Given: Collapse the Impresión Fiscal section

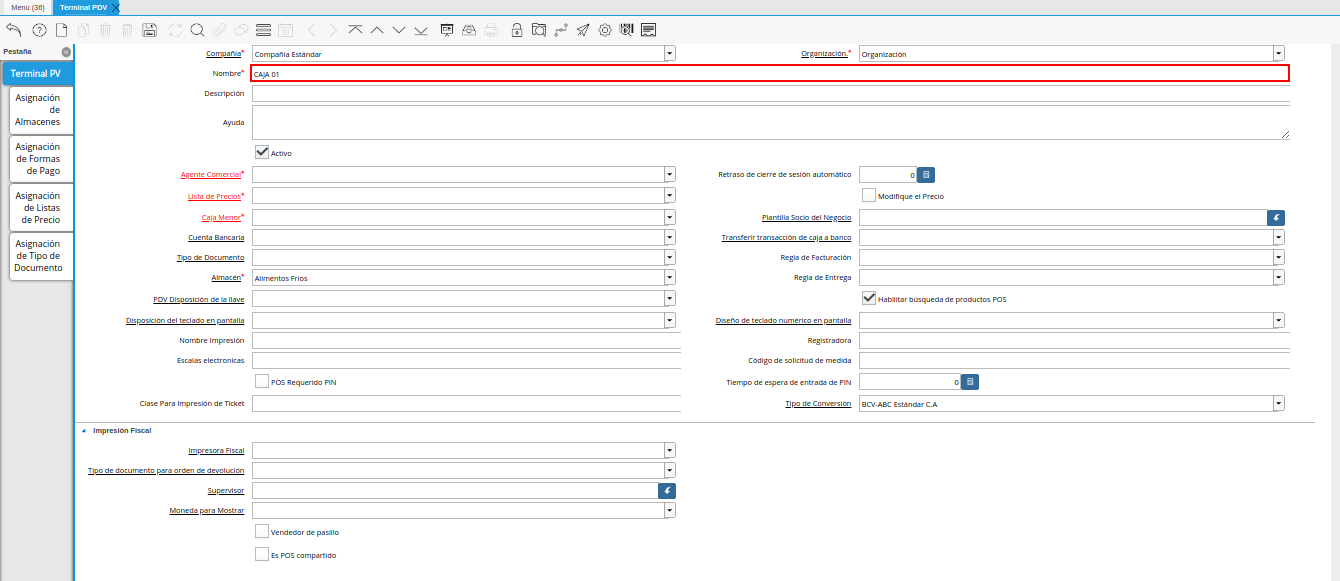Looking at the screenshot, I should tap(84, 430).
